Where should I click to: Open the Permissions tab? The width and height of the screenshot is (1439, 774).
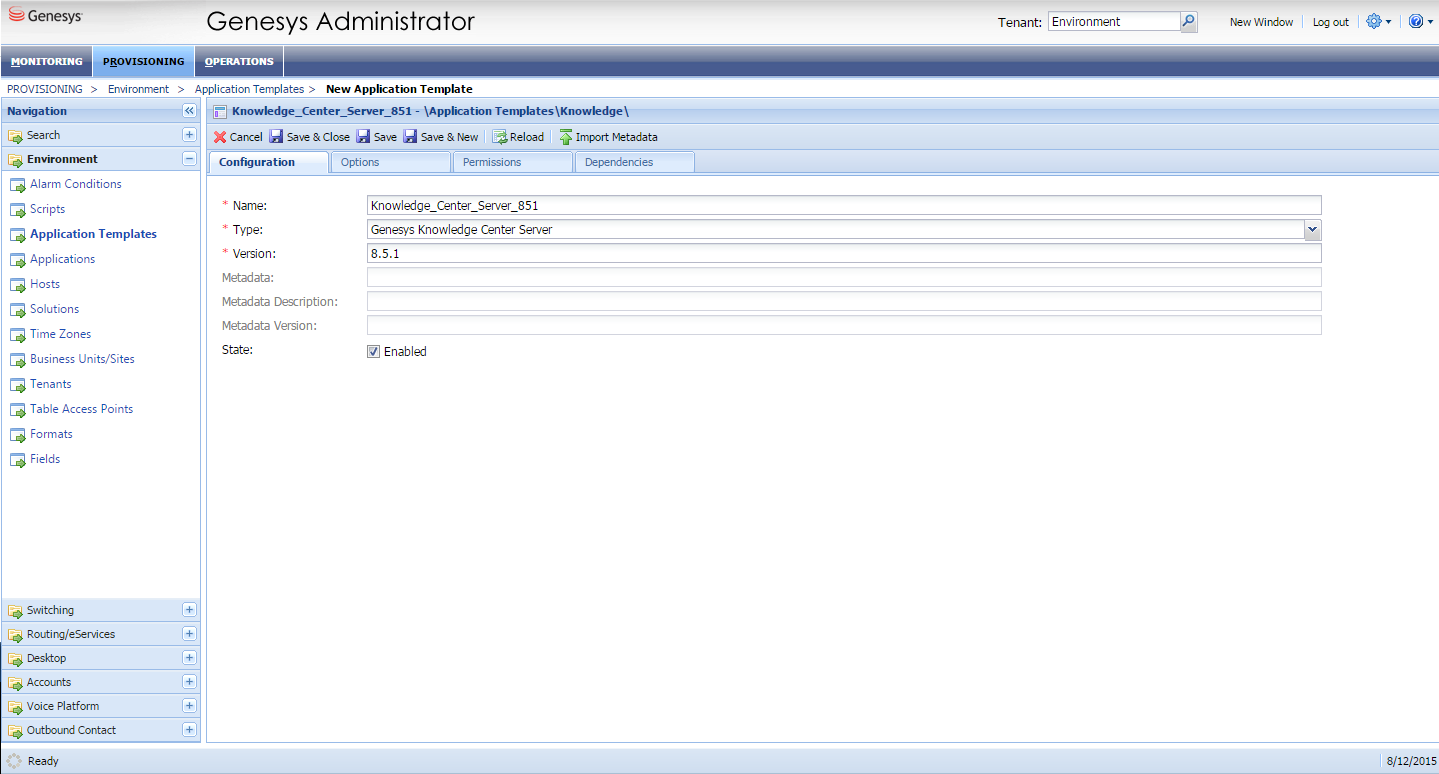[x=512, y=162]
